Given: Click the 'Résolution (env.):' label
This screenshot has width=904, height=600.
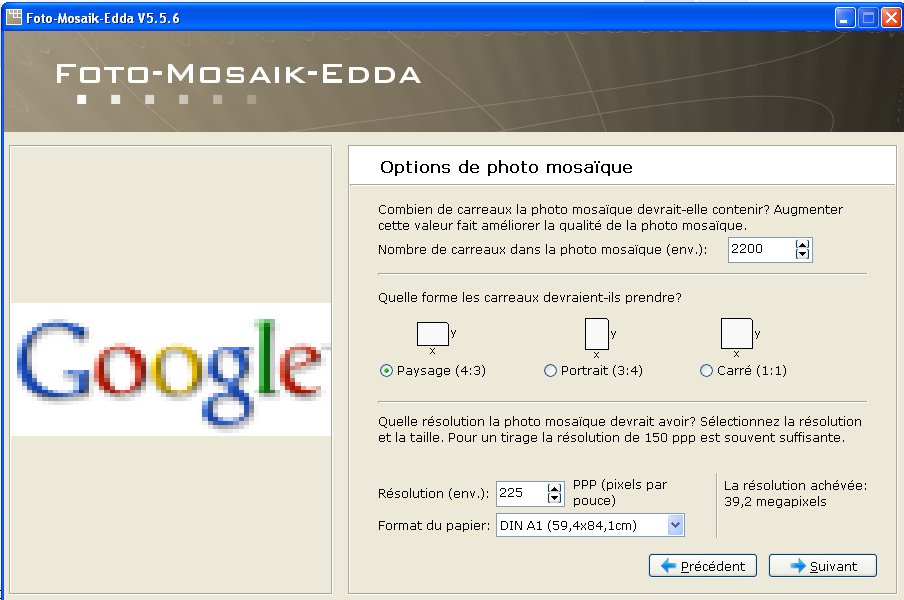Looking at the screenshot, I should [x=433, y=494].
